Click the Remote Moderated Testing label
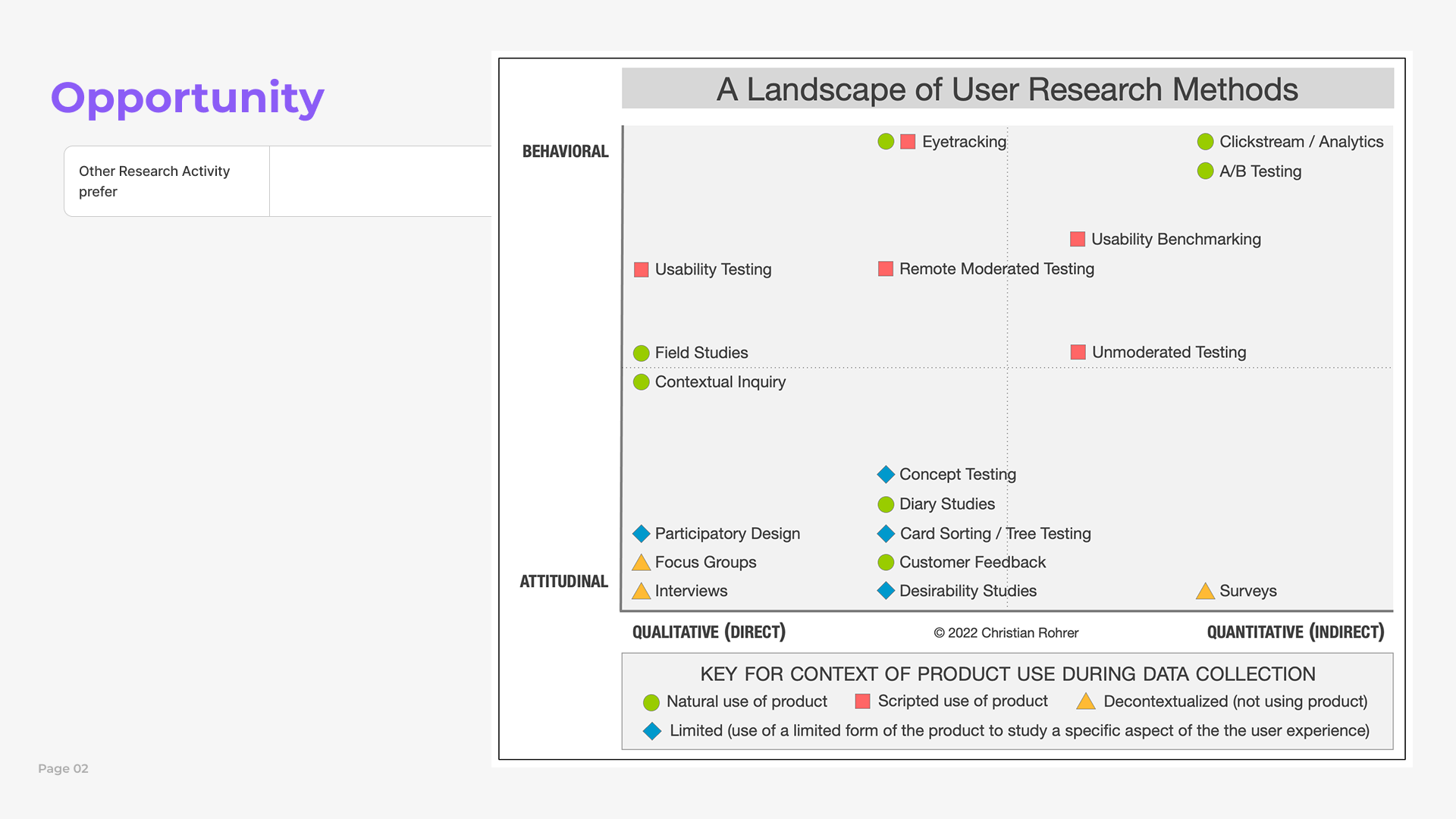 [996, 269]
